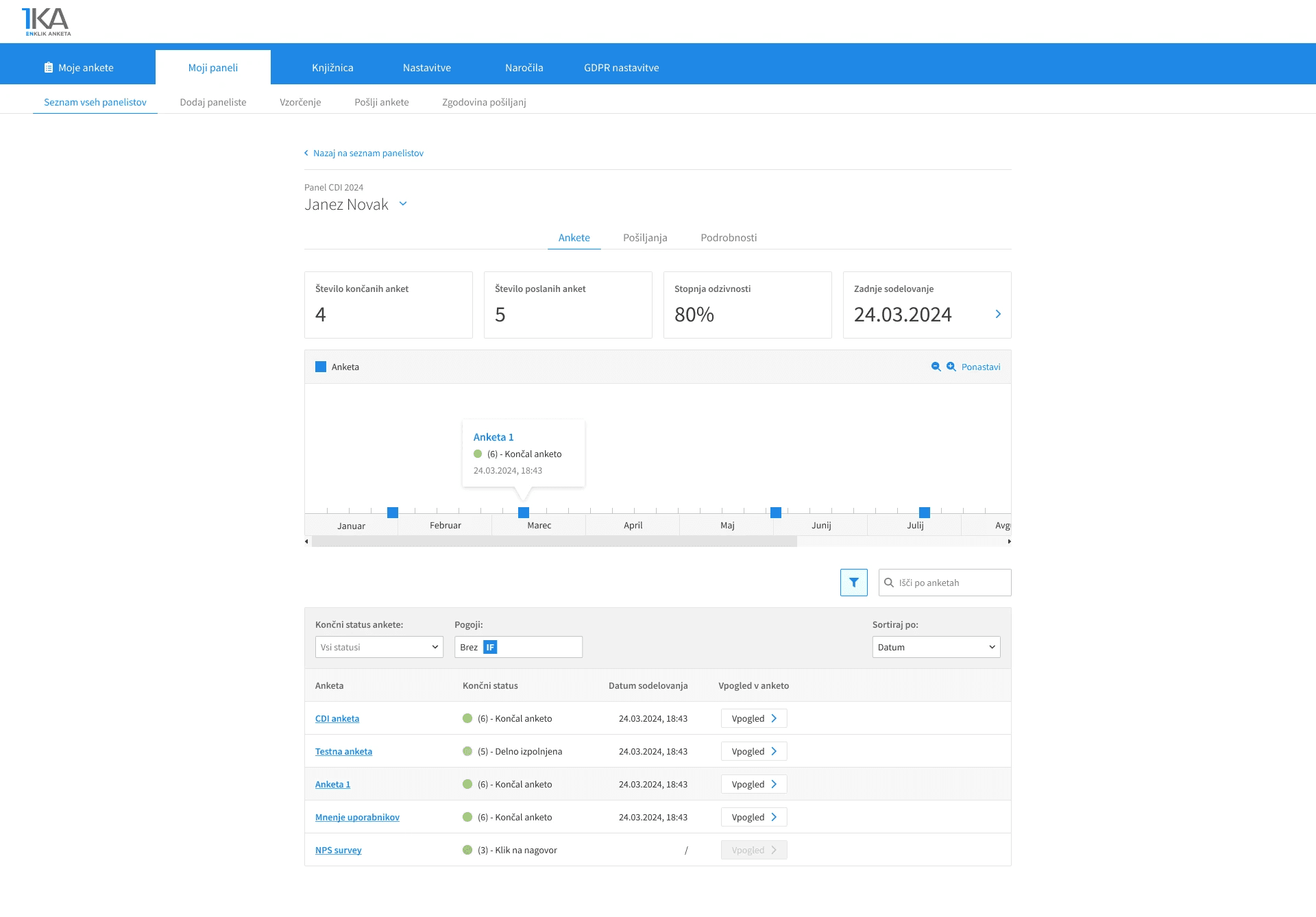This screenshot has width=1316, height=917.
Task: Open the Datum sort dropdown
Action: (936, 647)
